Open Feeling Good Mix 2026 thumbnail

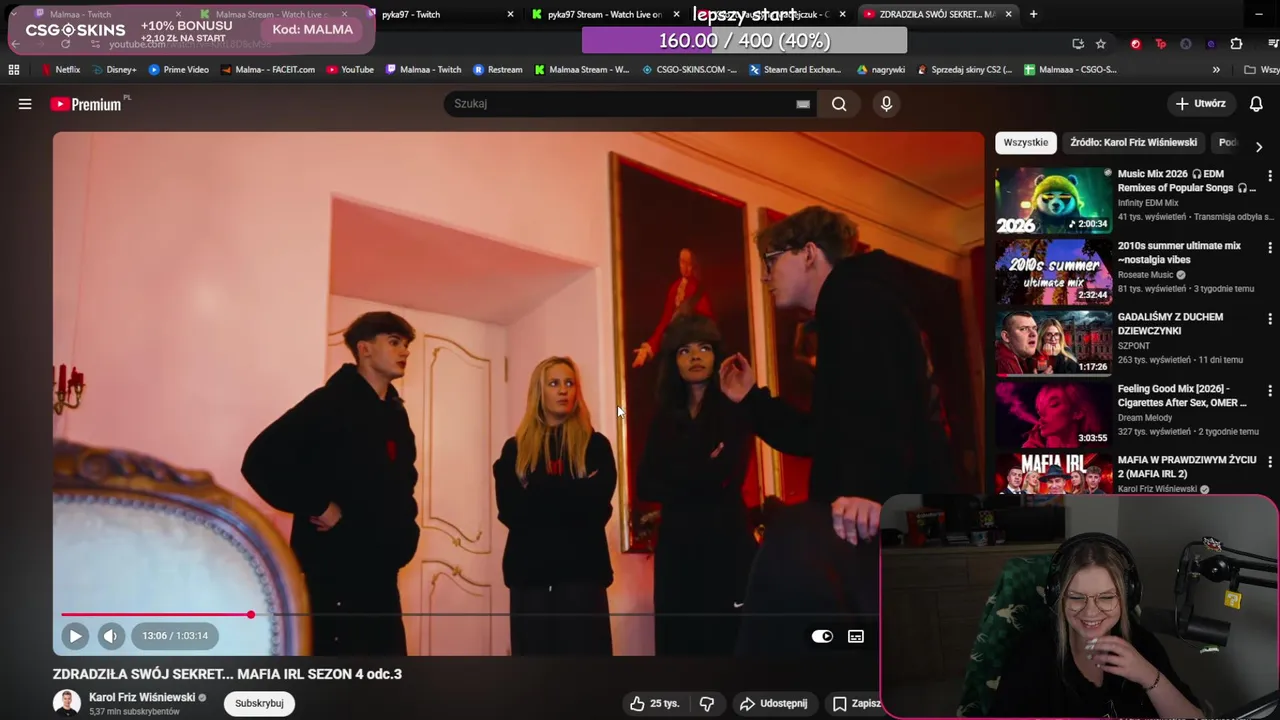point(1053,414)
